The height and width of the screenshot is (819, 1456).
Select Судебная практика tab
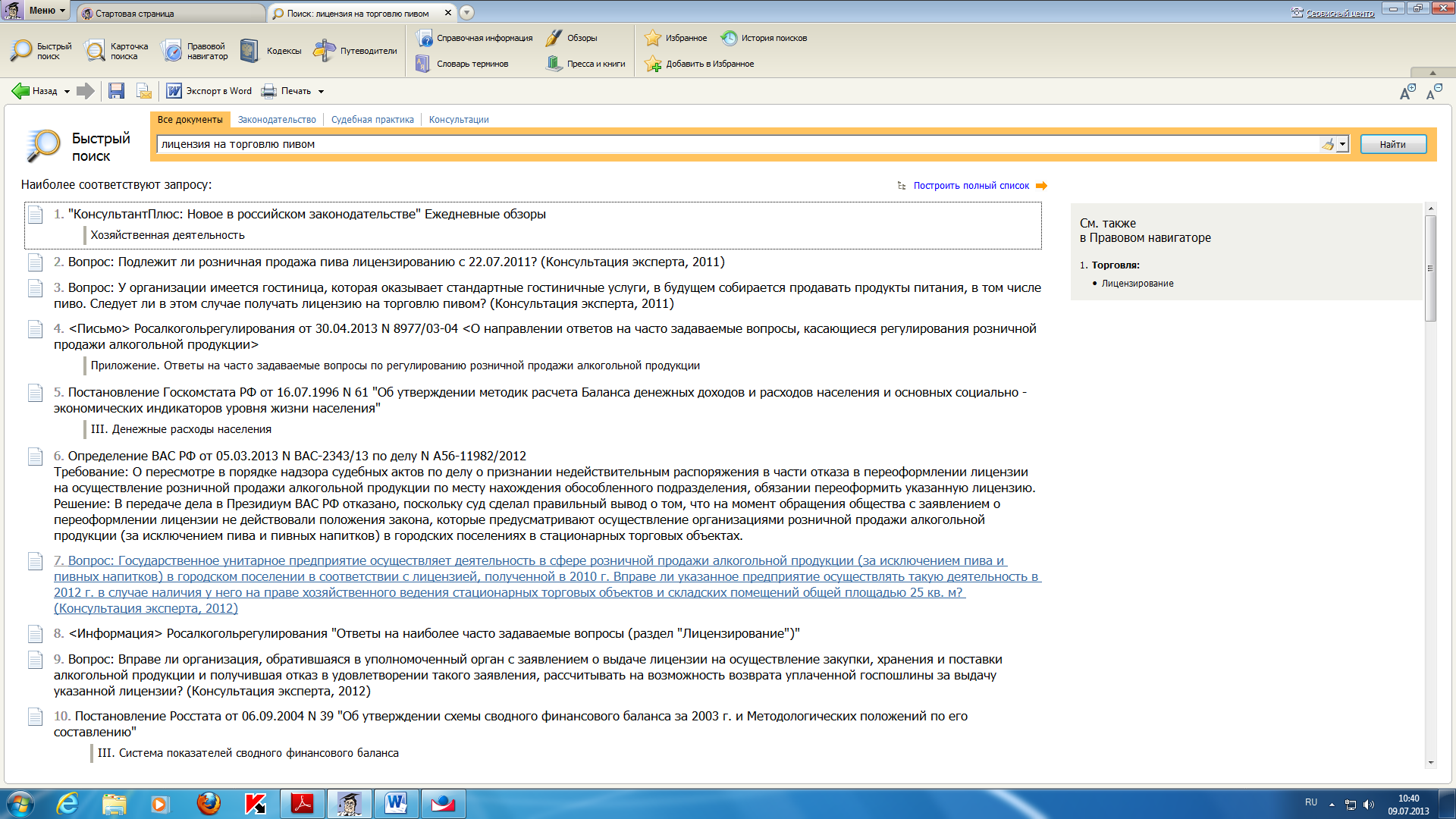(x=372, y=120)
